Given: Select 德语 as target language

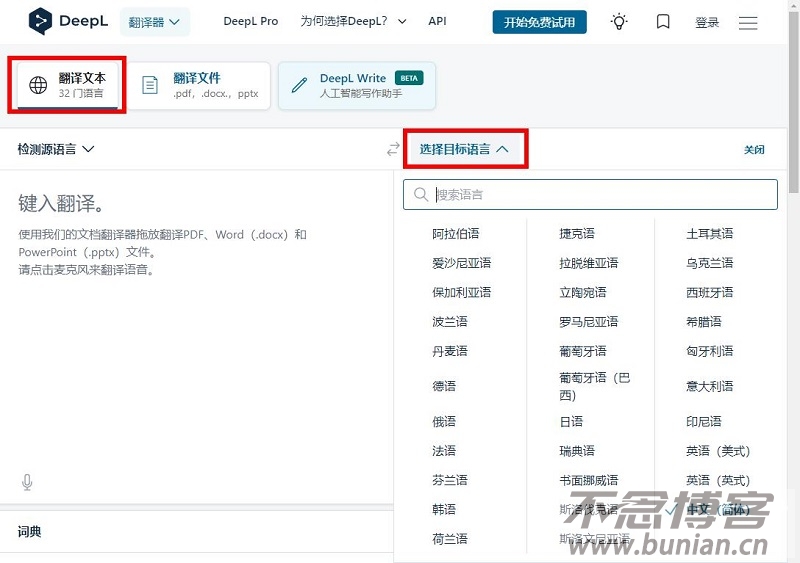Looking at the screenshot, I should click(444, 386).
